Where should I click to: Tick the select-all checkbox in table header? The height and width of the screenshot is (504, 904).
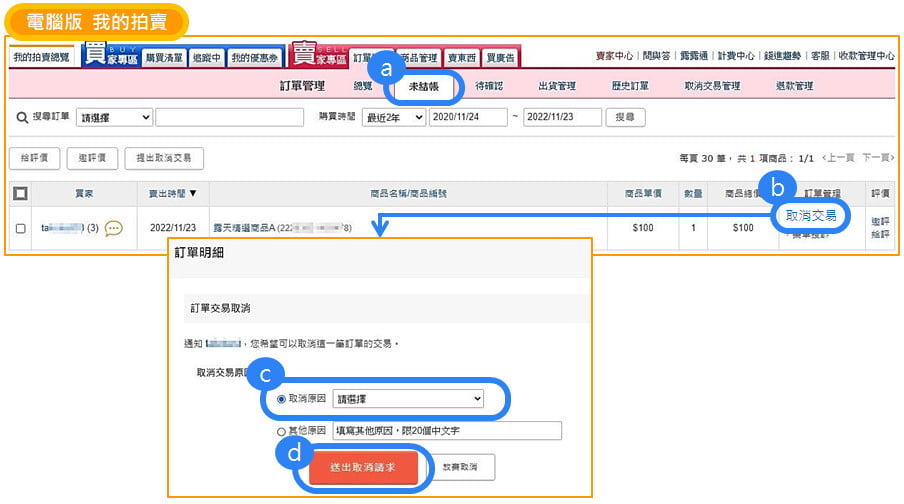20,193
